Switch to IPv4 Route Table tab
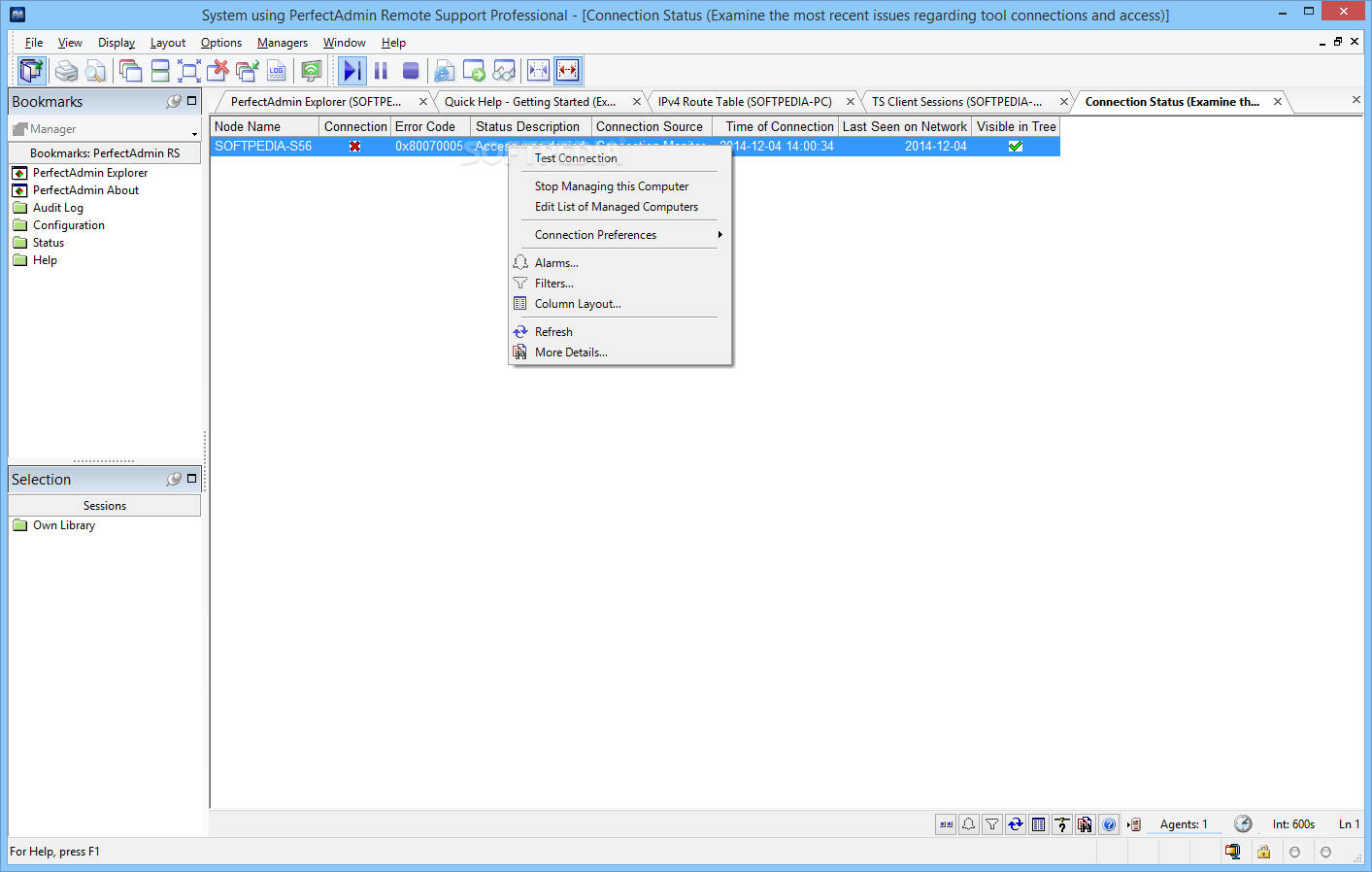The height and width of the screenshot is (872, 1372). pos(745,102)
